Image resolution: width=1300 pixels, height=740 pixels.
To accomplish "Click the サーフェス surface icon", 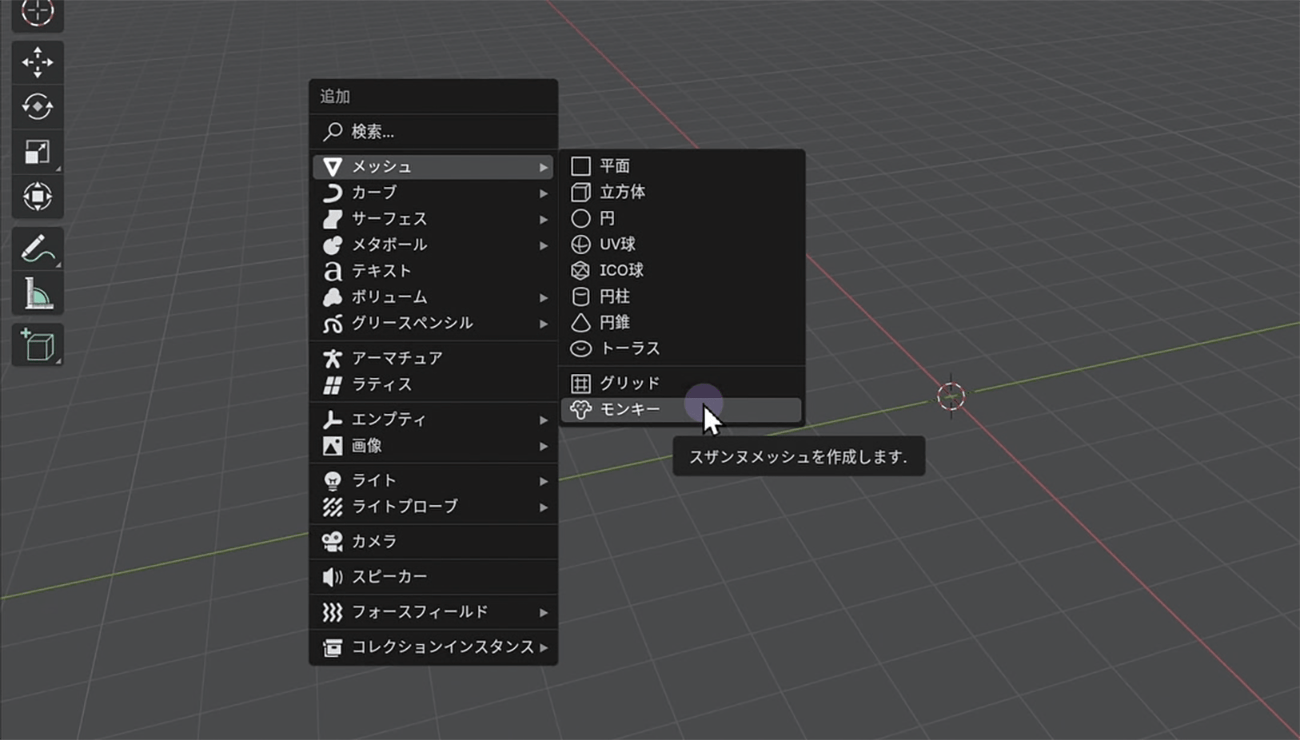I will [333, 219].
